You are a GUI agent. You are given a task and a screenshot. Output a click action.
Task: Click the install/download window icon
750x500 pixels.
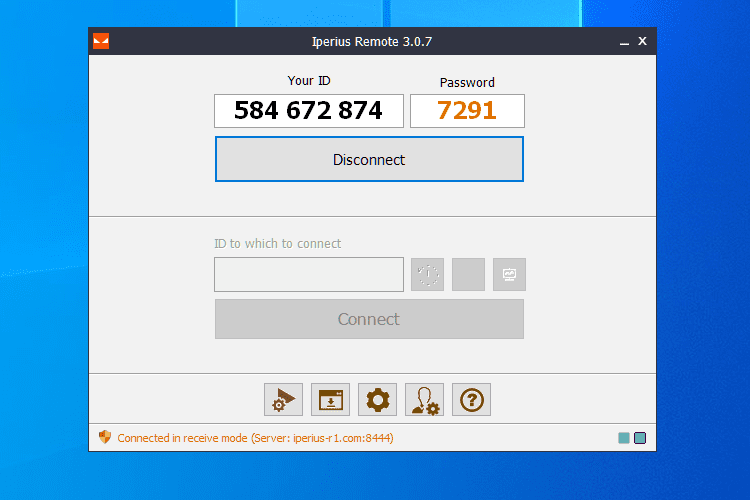point(331,400)
